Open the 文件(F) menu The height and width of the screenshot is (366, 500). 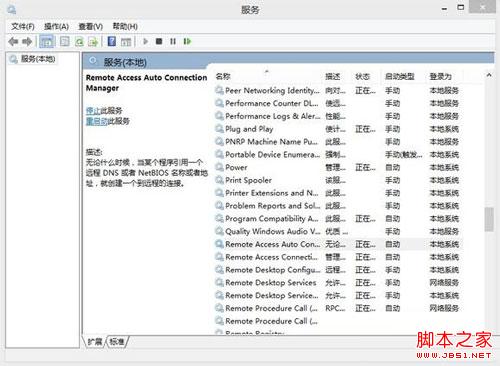tap(23, 26)
